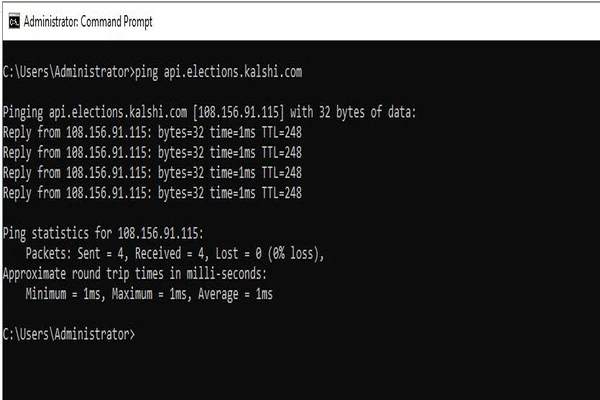Click the bracketed IP address in Pinging line
This screenshot has width=600, height=400.
pos(239,112)
